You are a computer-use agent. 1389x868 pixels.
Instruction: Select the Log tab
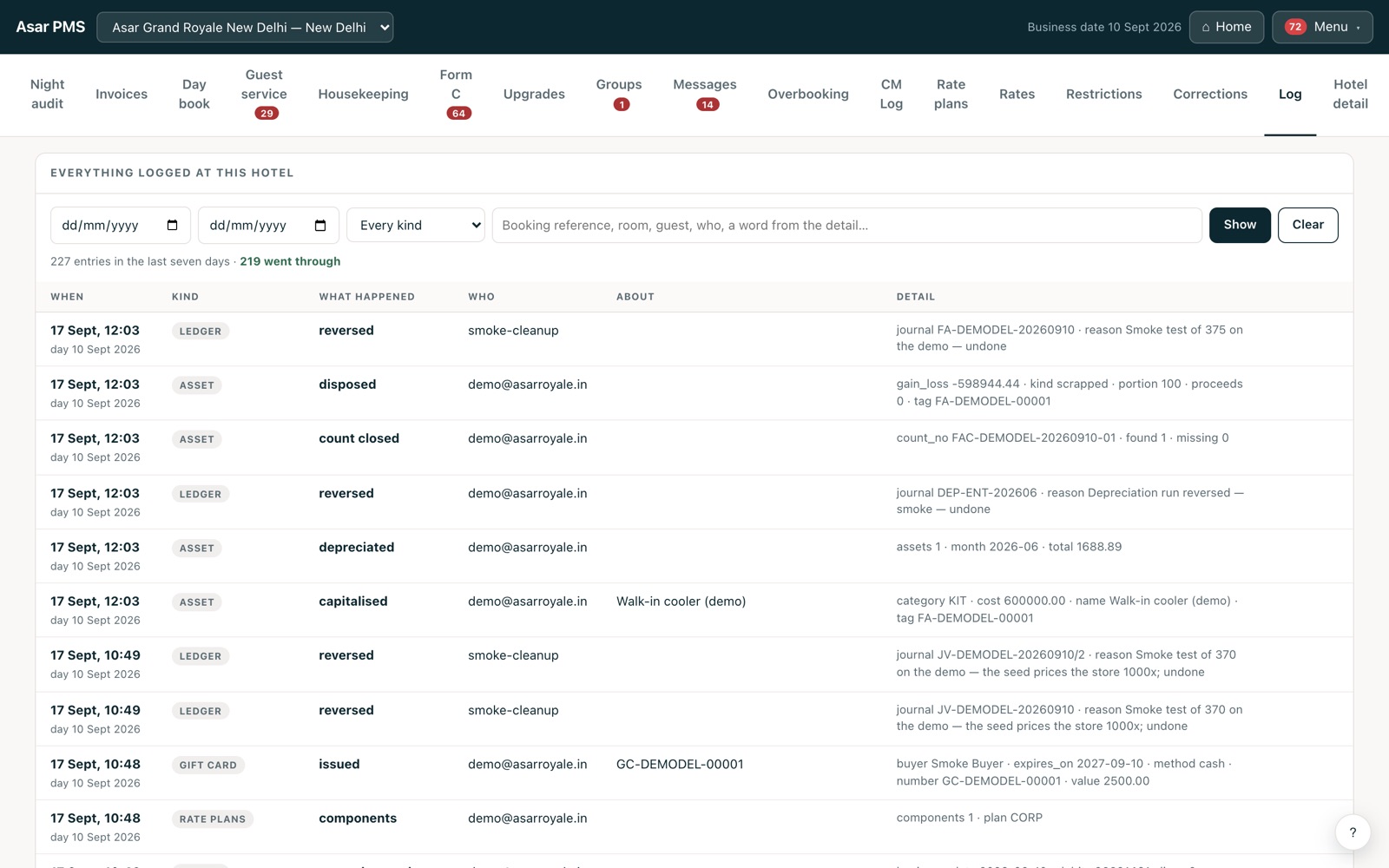[1290, 94]
